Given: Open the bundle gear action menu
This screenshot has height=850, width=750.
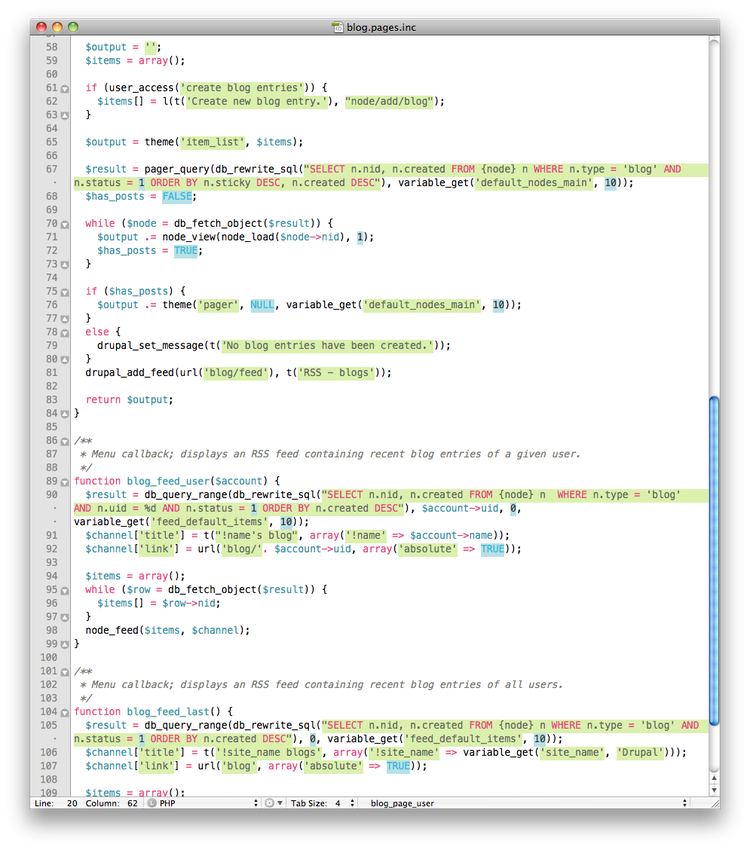Looking at the screenshot, I should [x=274, y=803].
